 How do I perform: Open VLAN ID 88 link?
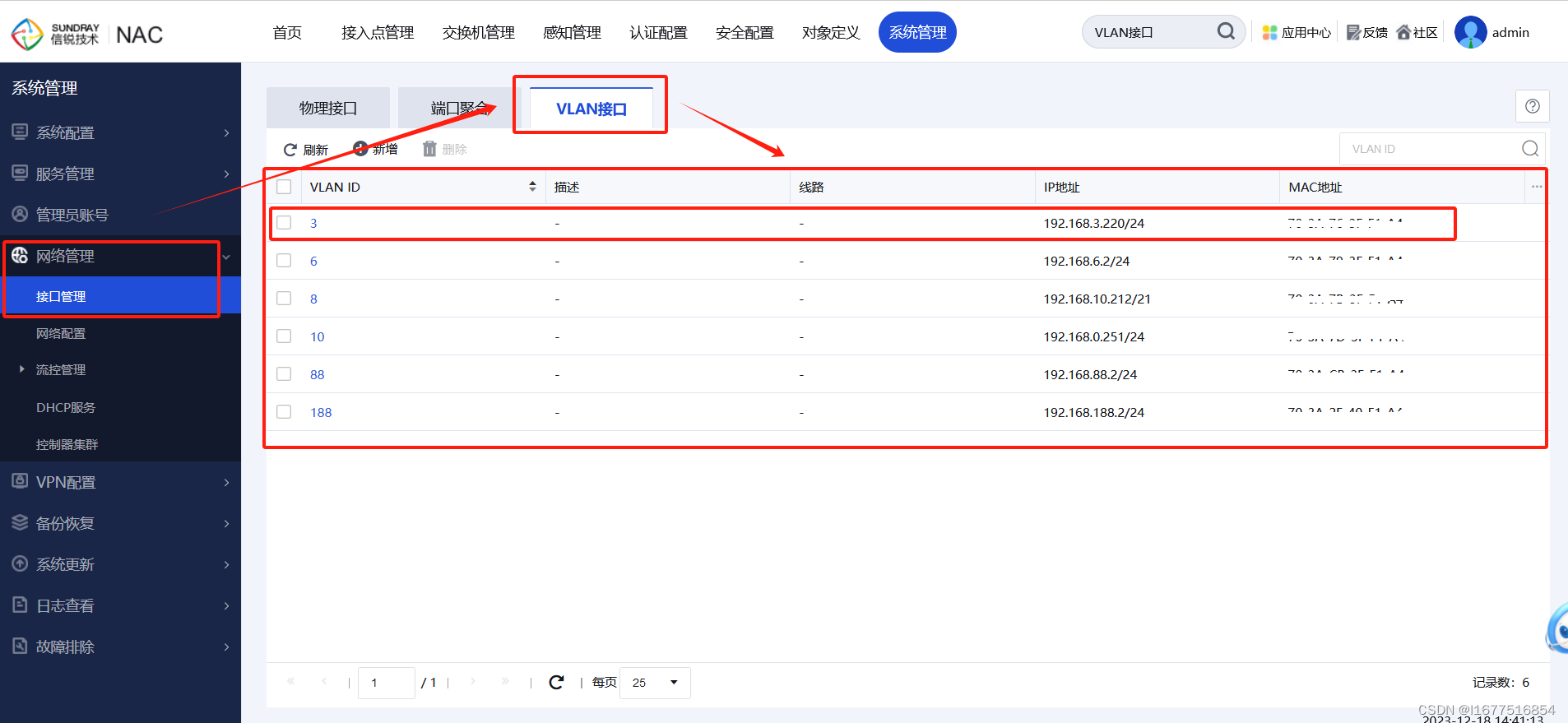click(x=317, y=374)
